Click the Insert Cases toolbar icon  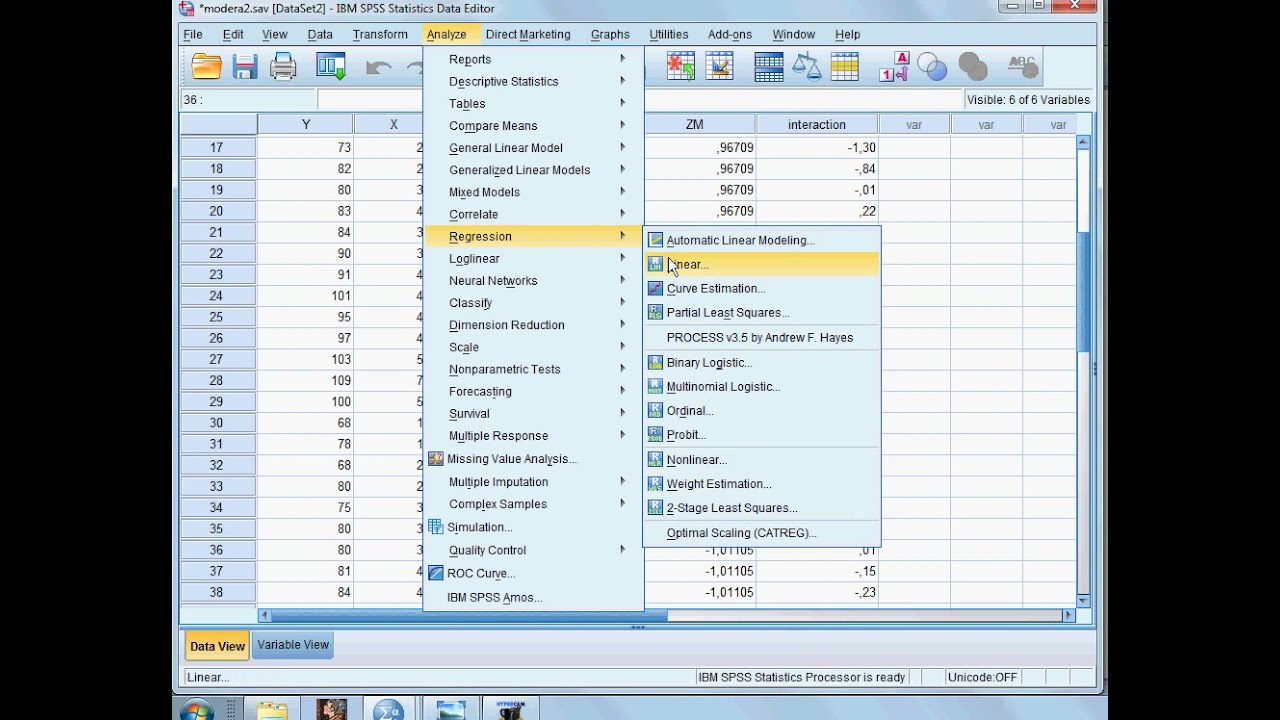[681, 67]
